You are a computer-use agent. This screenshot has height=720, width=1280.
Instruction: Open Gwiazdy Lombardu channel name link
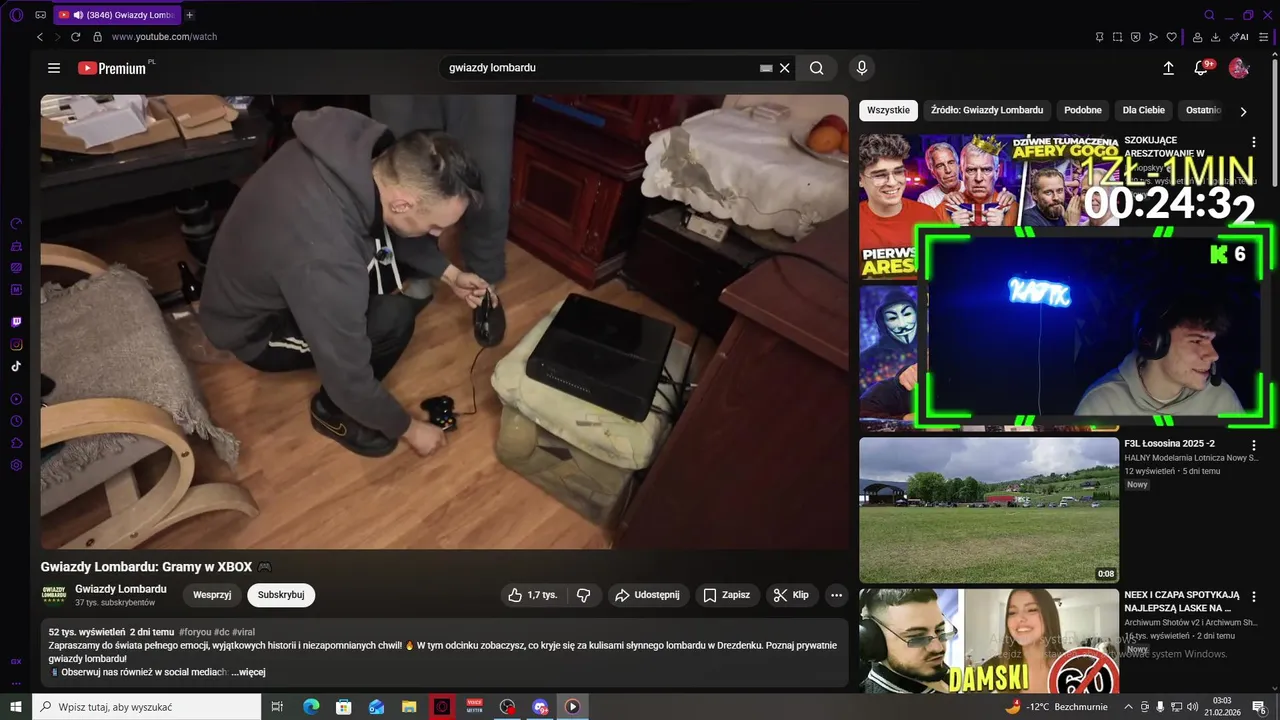[x=121, y=589]
